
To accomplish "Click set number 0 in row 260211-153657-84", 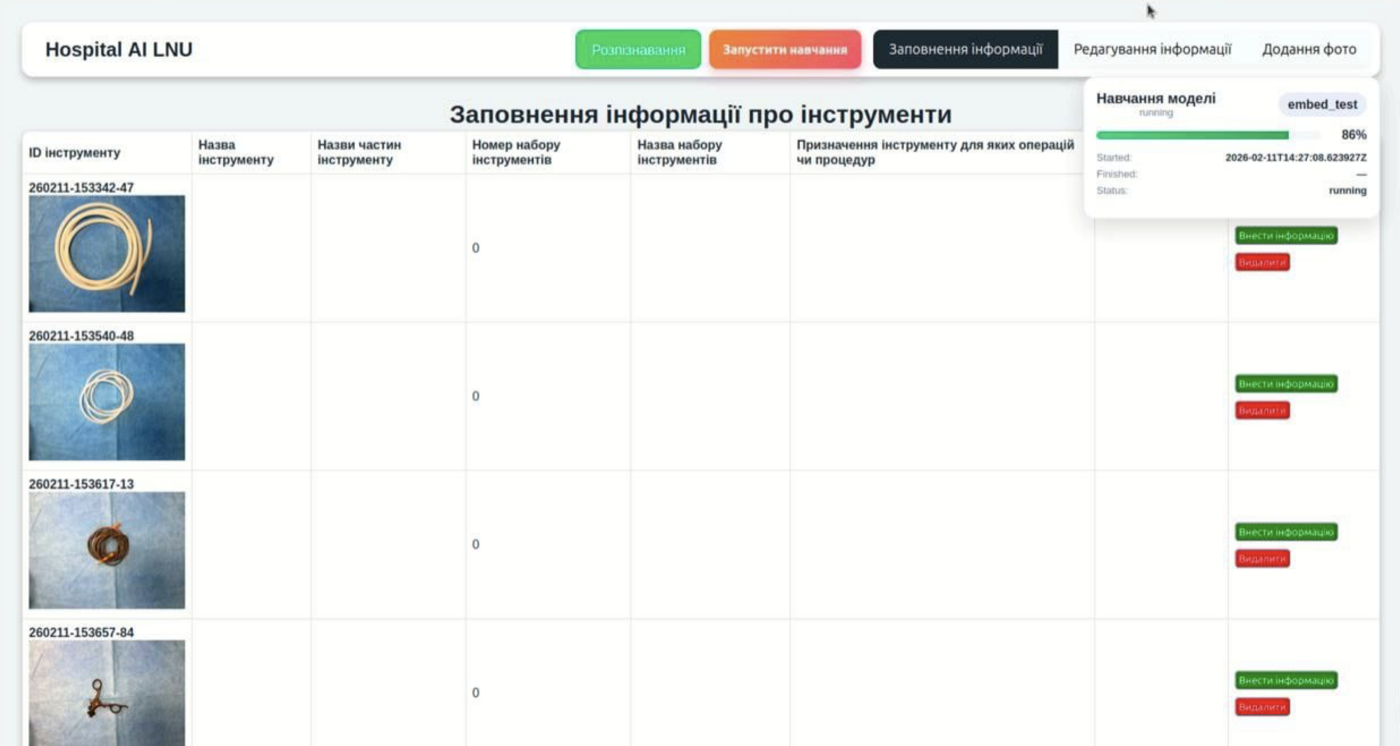I will tap(476, 692).
